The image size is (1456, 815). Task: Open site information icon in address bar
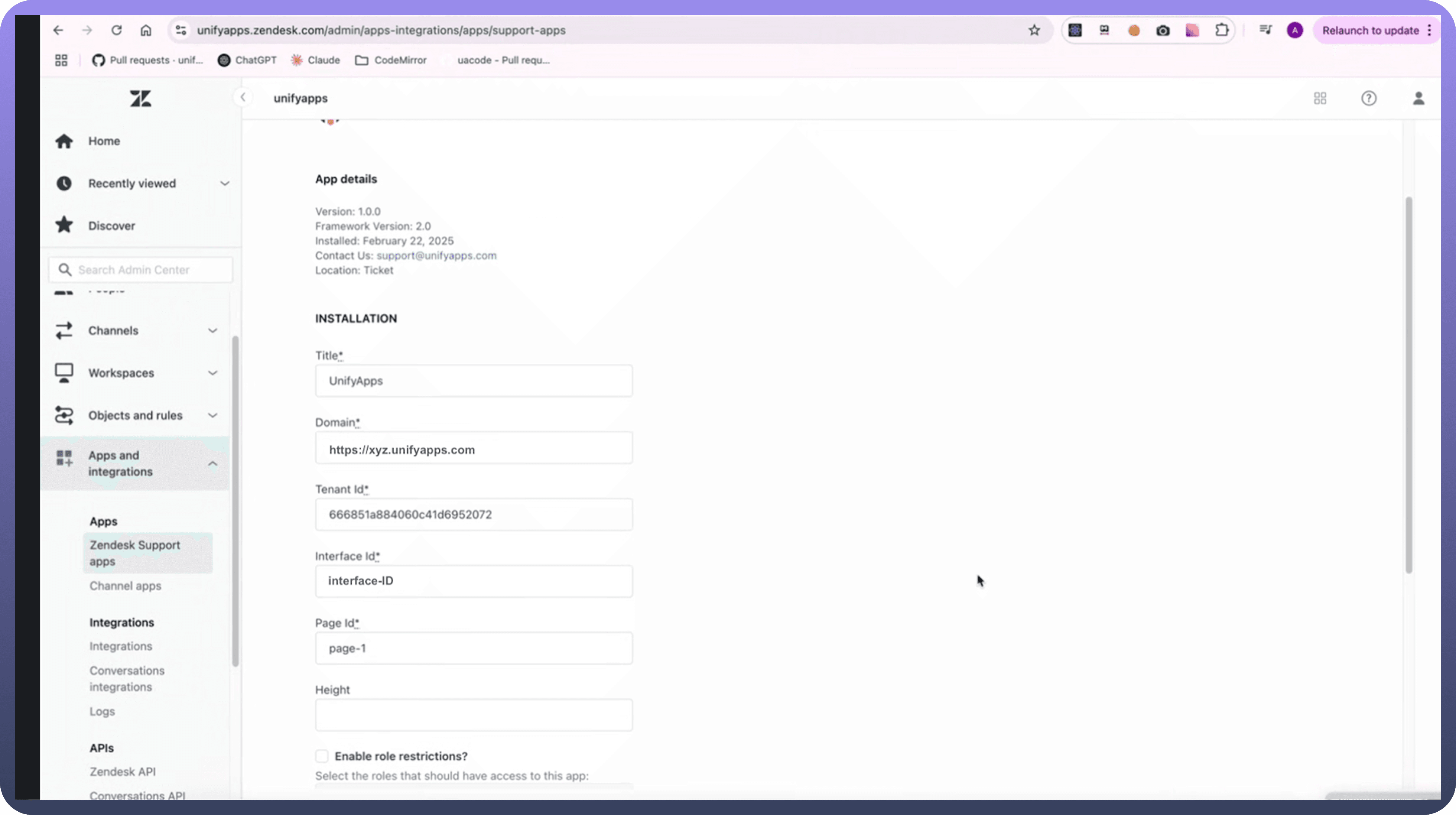[x=181, y=30]
